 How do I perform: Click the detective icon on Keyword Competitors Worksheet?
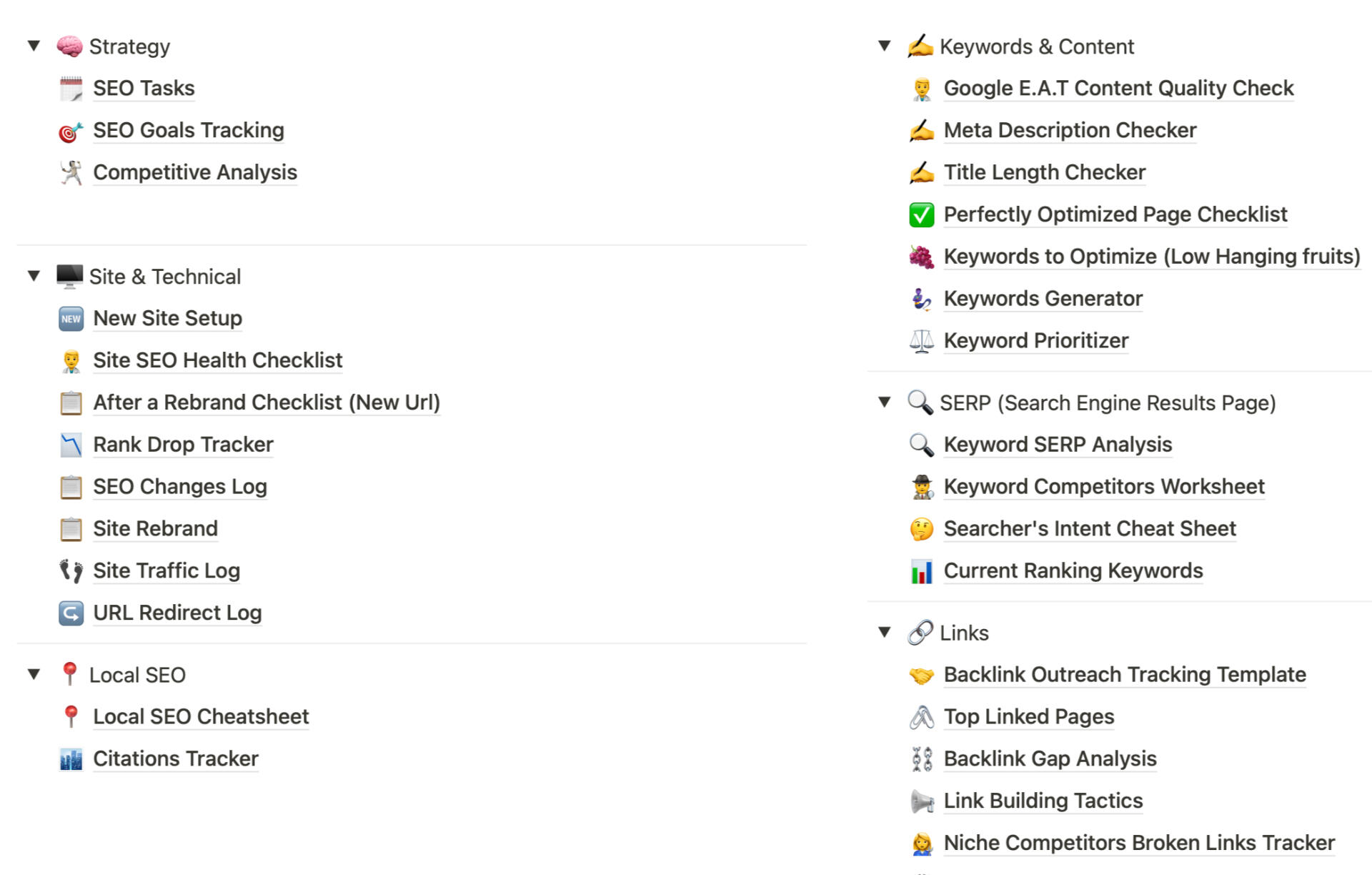point(922,486)
